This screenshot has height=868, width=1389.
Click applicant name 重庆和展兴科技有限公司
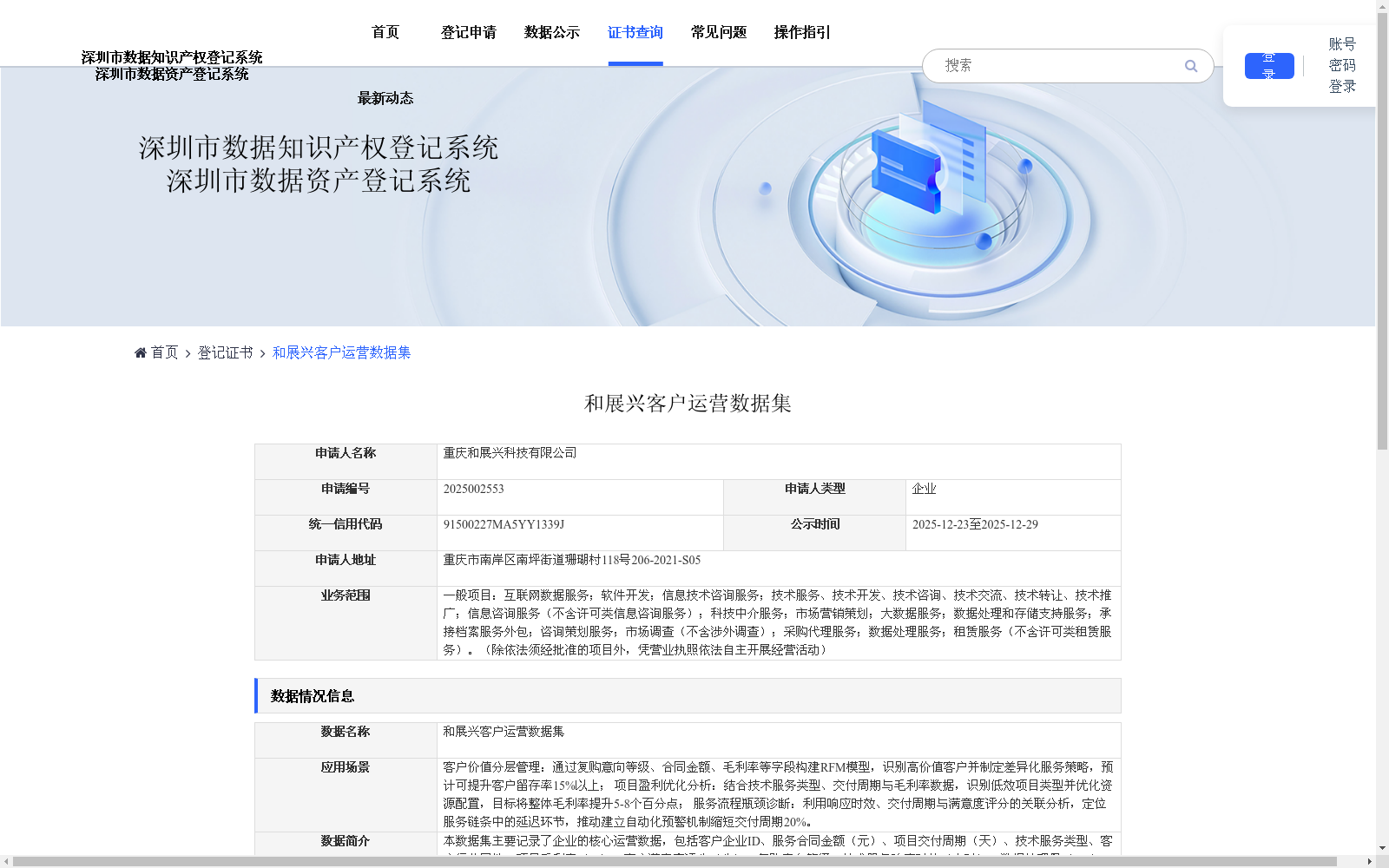[510, 453]
